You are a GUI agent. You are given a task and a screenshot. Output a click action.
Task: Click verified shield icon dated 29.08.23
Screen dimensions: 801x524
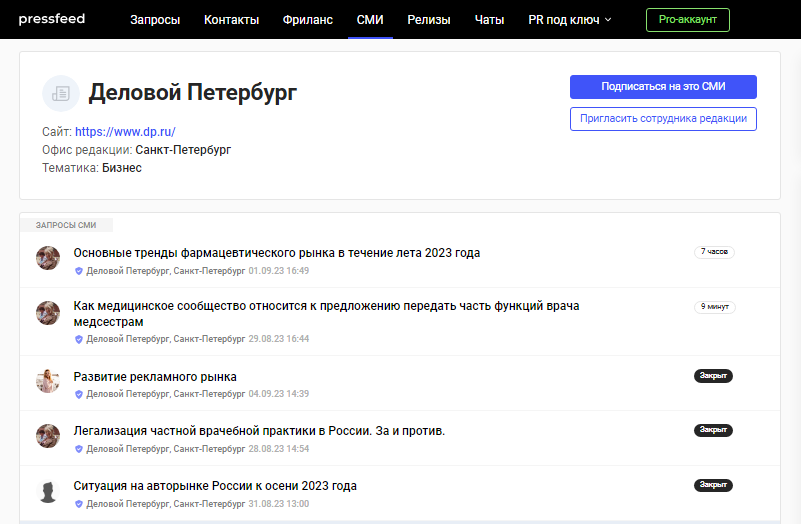[79, 339]
